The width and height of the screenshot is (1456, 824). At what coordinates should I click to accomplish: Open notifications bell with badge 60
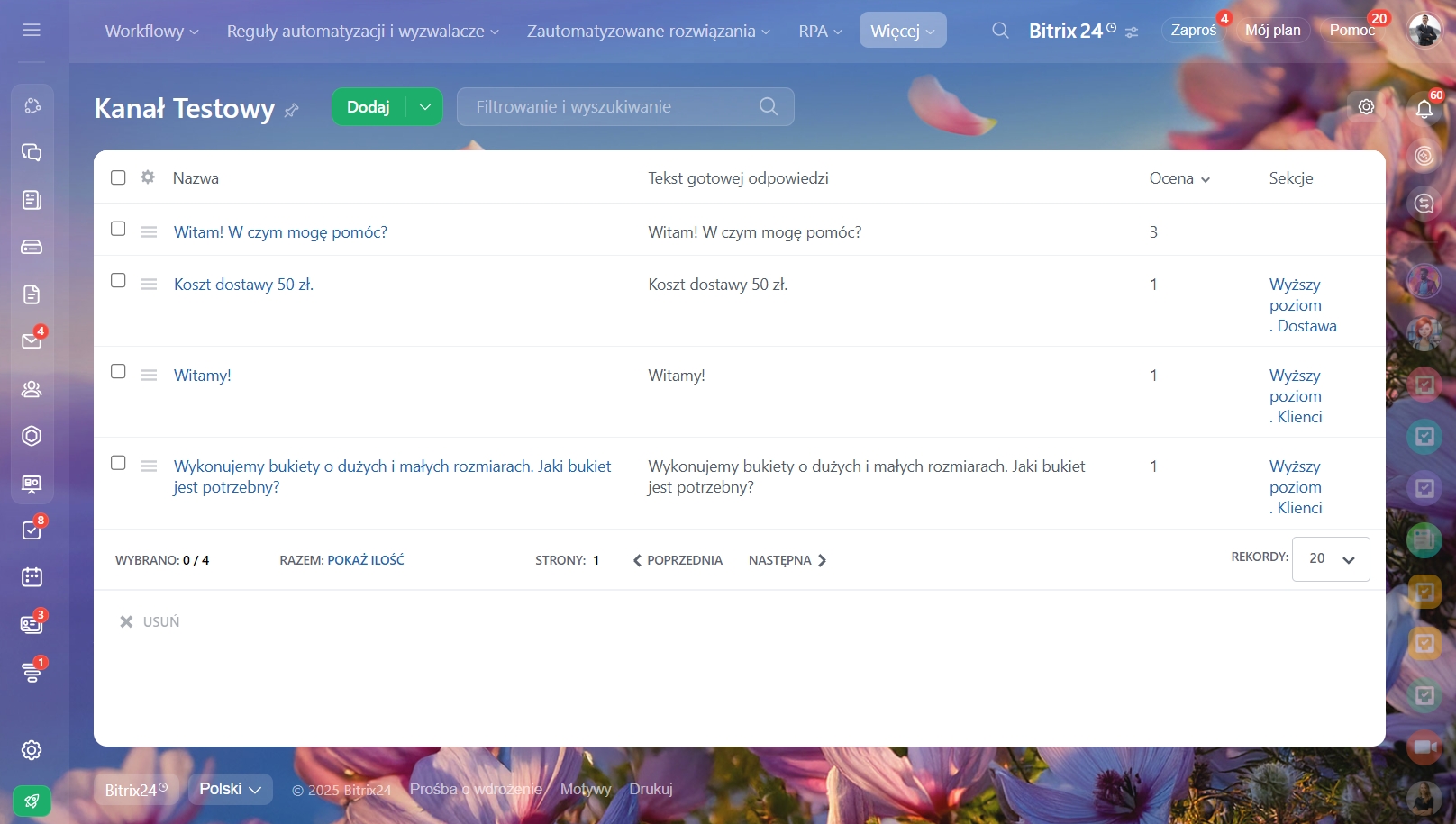click(1424, 109)
